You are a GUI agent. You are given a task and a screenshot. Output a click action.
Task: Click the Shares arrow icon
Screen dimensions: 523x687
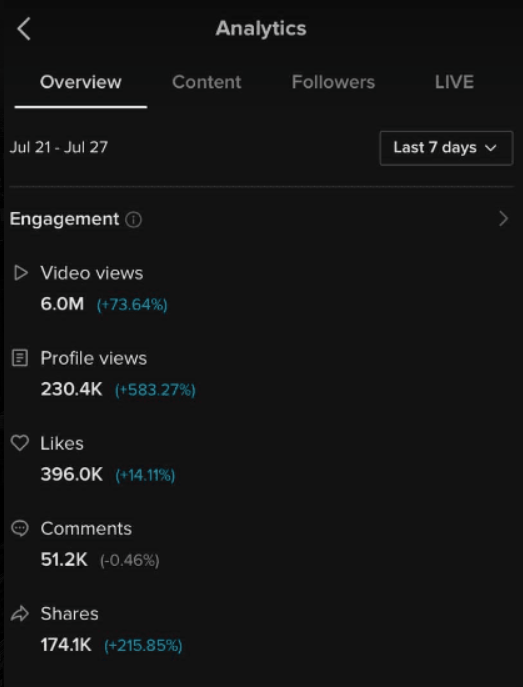pos(20,613)
